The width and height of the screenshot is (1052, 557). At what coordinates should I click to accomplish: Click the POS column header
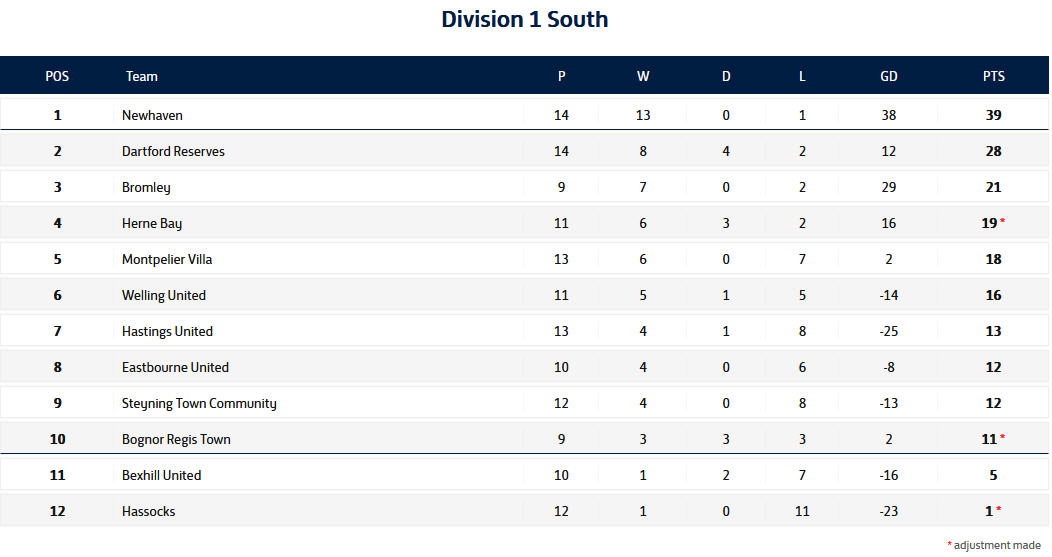pos(57,76)
